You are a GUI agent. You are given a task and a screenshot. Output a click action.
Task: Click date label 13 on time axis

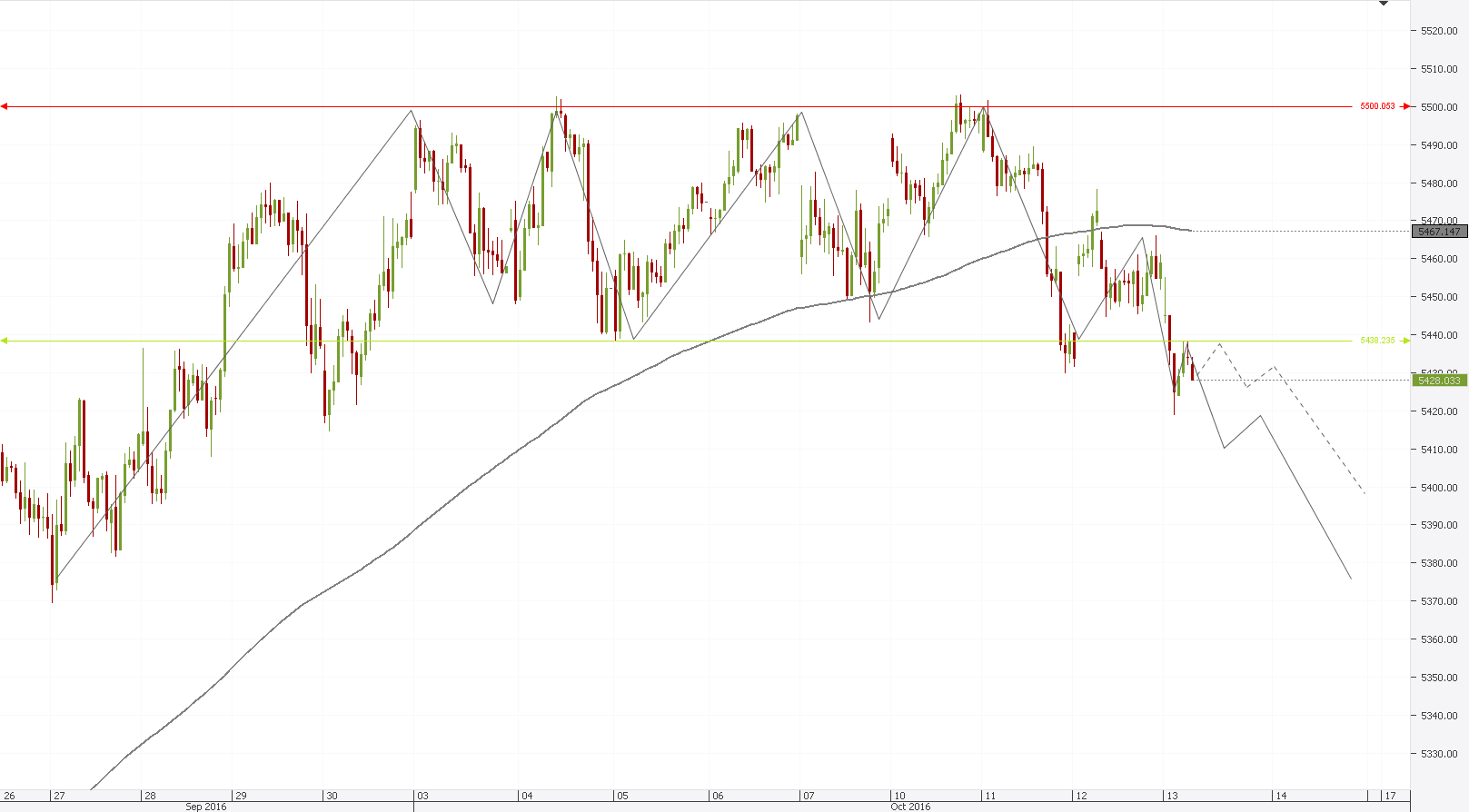[1172, 796]
